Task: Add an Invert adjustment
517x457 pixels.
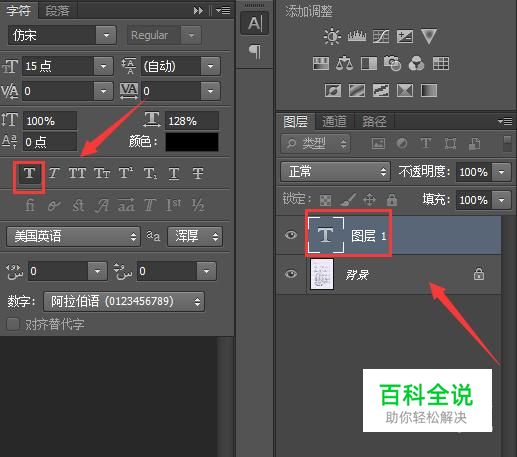Action: [333, 90]
